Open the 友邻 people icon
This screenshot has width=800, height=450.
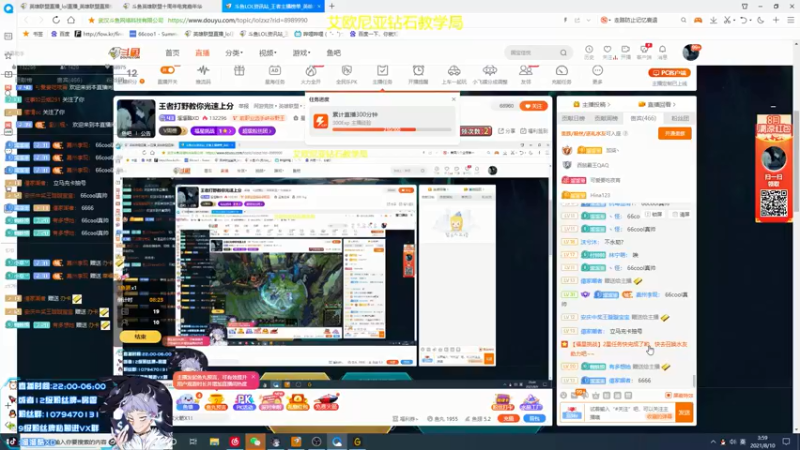pyautogui.click(x=526, y=70)
